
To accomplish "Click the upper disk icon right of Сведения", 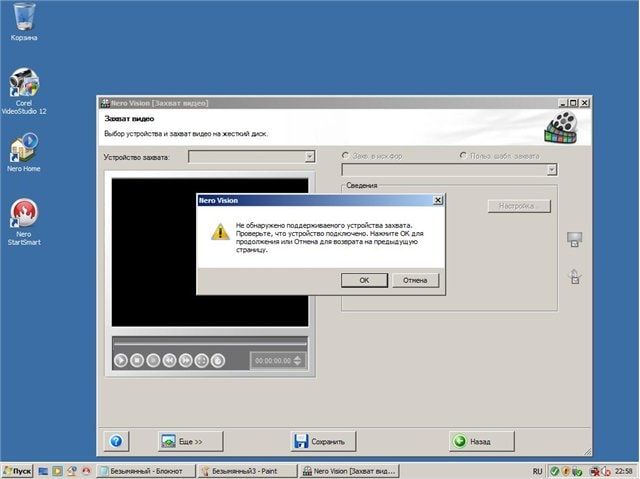I will click(x=575, y=239).
